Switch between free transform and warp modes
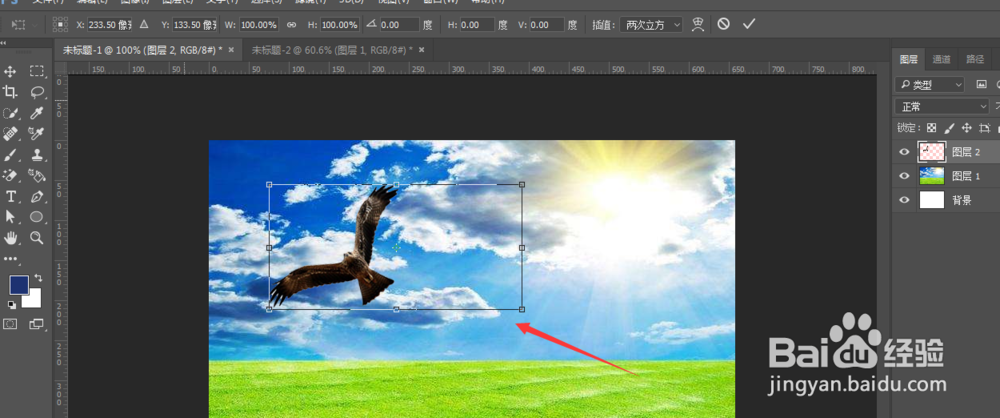This screenshot has height=418, width=1000. (698, 24)
